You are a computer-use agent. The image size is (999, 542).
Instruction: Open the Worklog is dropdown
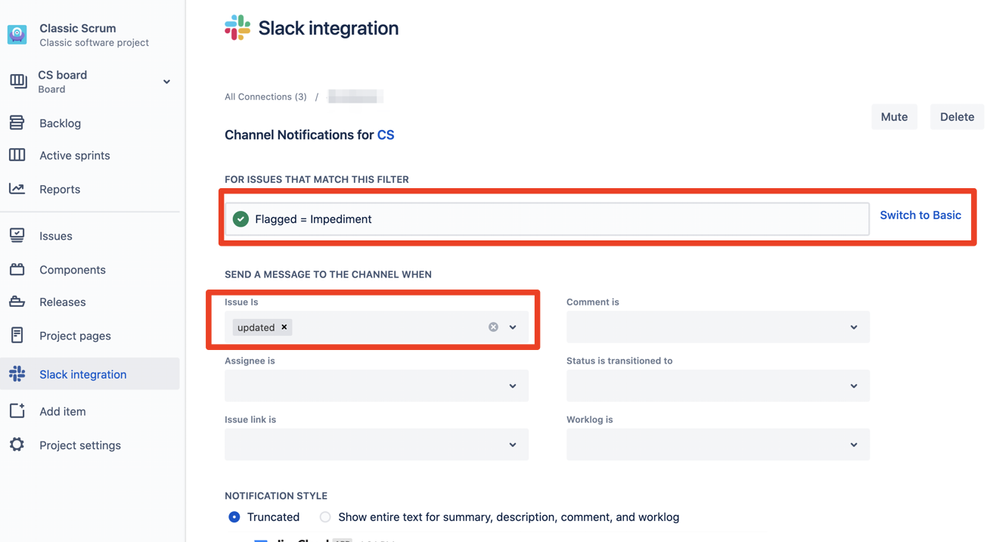[717, 444]
